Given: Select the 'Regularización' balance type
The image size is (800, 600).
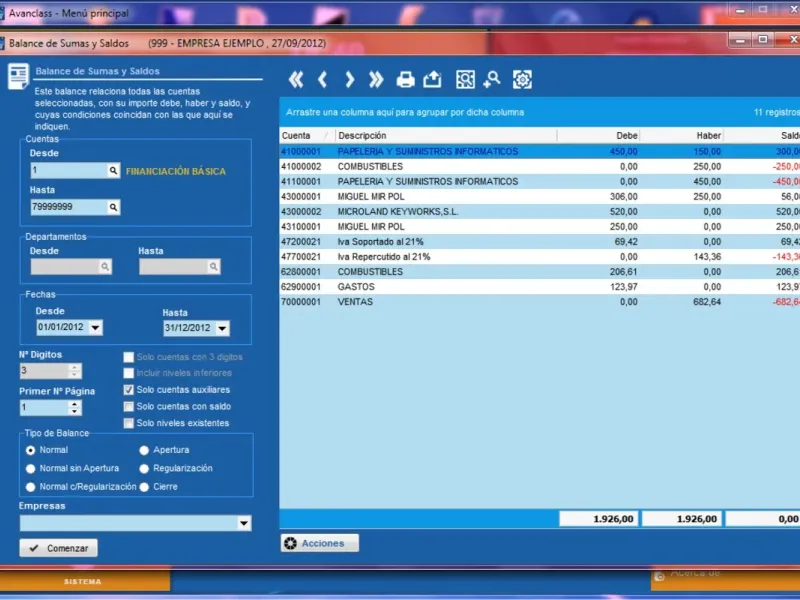Looking at the screenshot, I should pos(145,468).
